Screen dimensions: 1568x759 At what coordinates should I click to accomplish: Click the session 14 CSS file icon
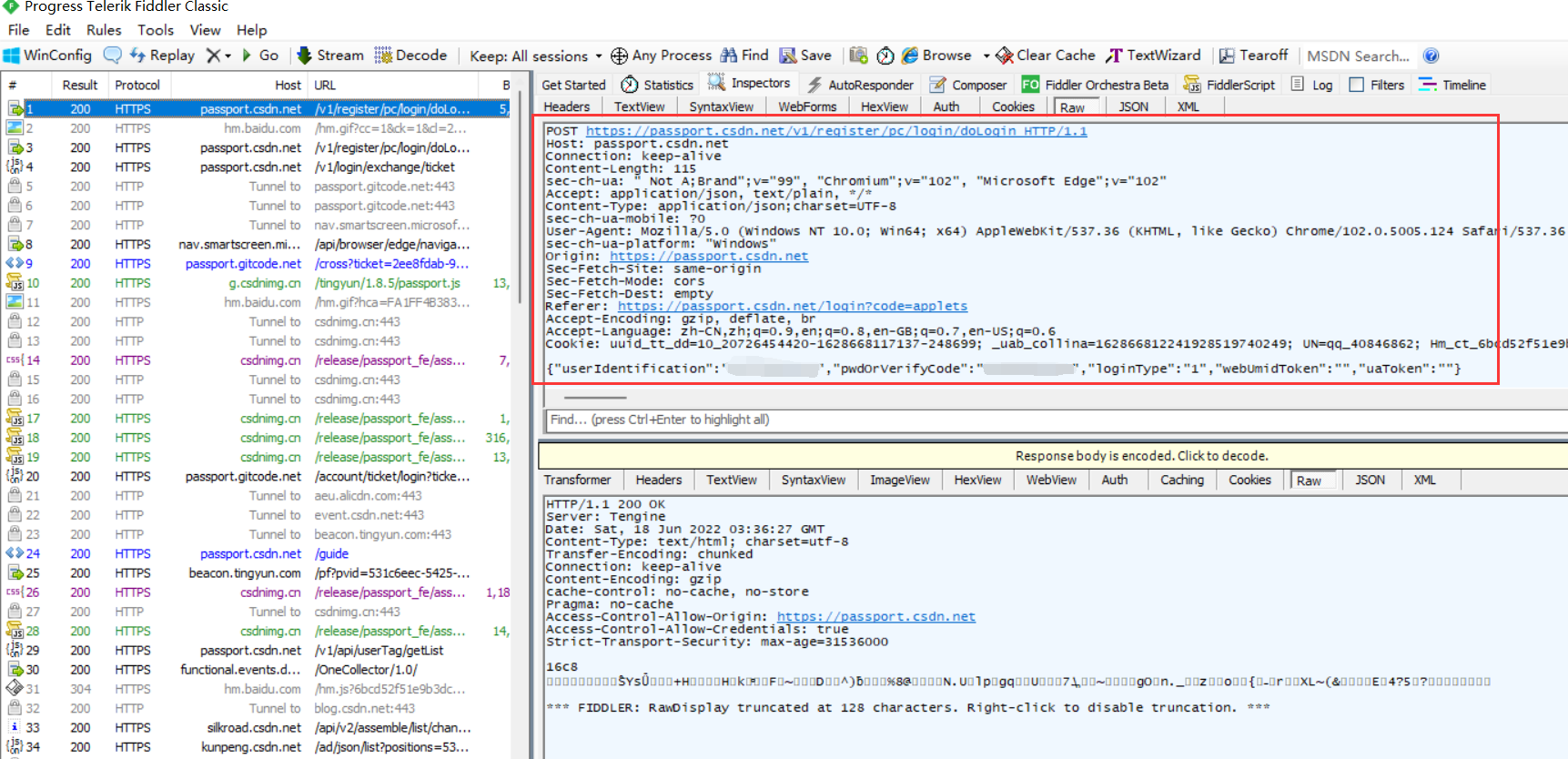click(x=15, y=360)
